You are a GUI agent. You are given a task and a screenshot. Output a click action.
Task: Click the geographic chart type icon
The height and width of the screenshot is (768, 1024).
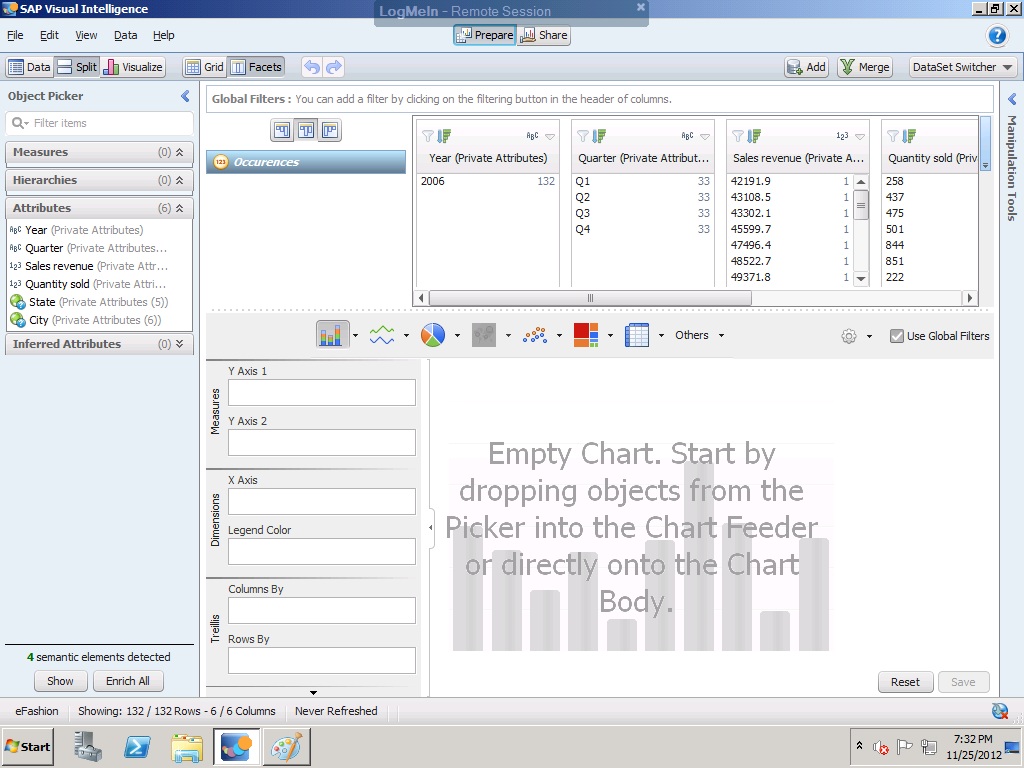(484, 336)
